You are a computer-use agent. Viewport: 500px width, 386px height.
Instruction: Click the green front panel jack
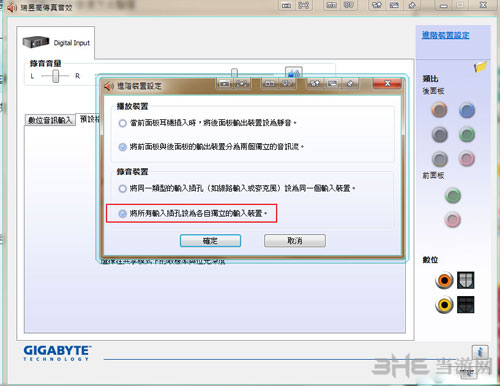453,196
